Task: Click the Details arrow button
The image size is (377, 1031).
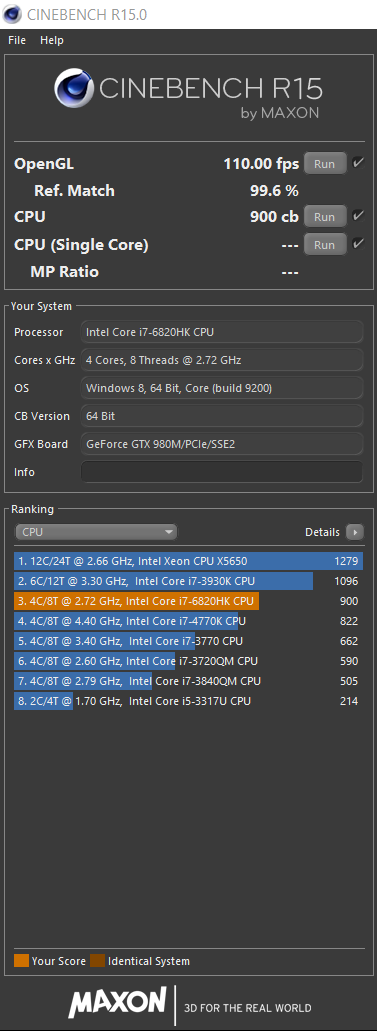Action: 355,532
